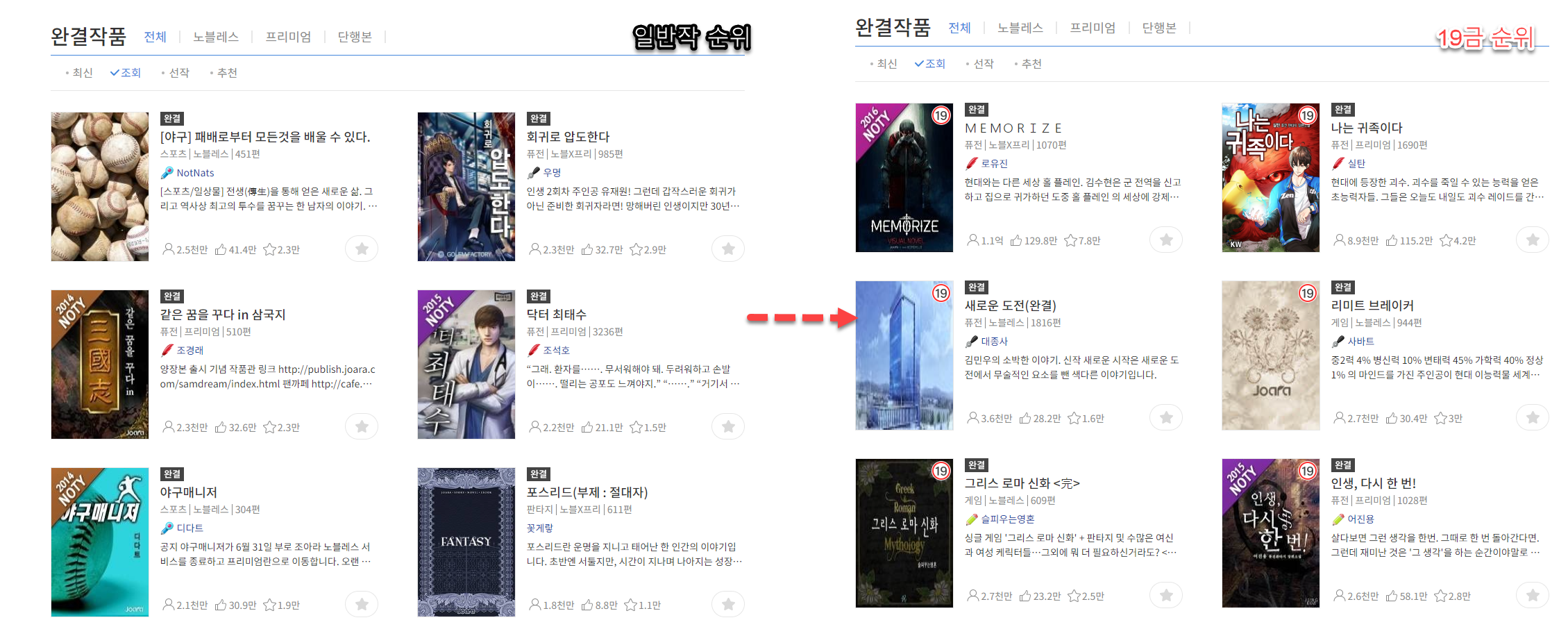Image resolution: width=1568 pixels, height=636 pixels.
Task: Open the 단행본 category on the left panel
Action: click(x=354, y=37)
